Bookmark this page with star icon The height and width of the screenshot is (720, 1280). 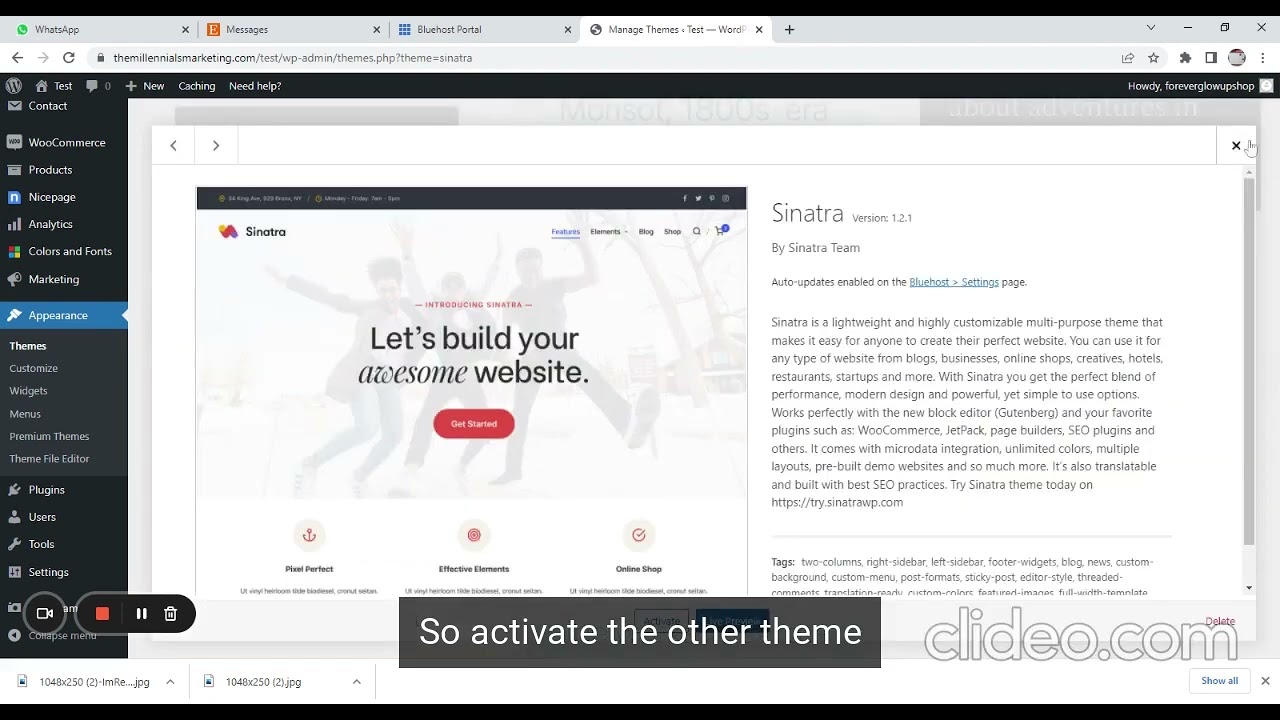(x=1153, y=58)
